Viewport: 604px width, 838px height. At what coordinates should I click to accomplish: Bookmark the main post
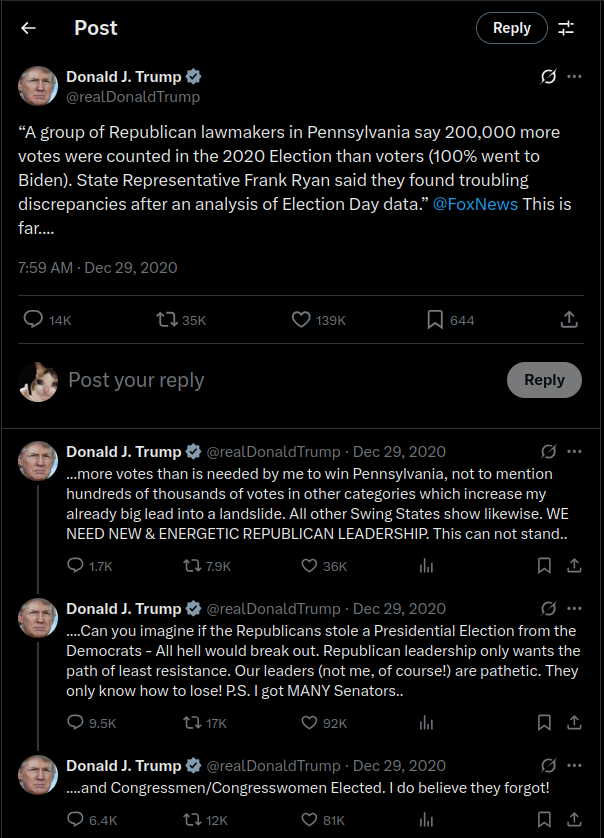pyautogui.click(x=434, y=318)
